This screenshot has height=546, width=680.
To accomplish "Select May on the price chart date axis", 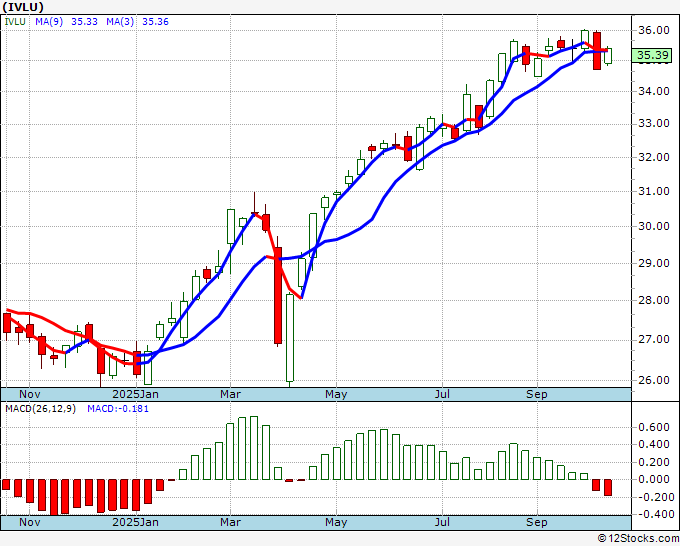I will [x=336, y=394].
